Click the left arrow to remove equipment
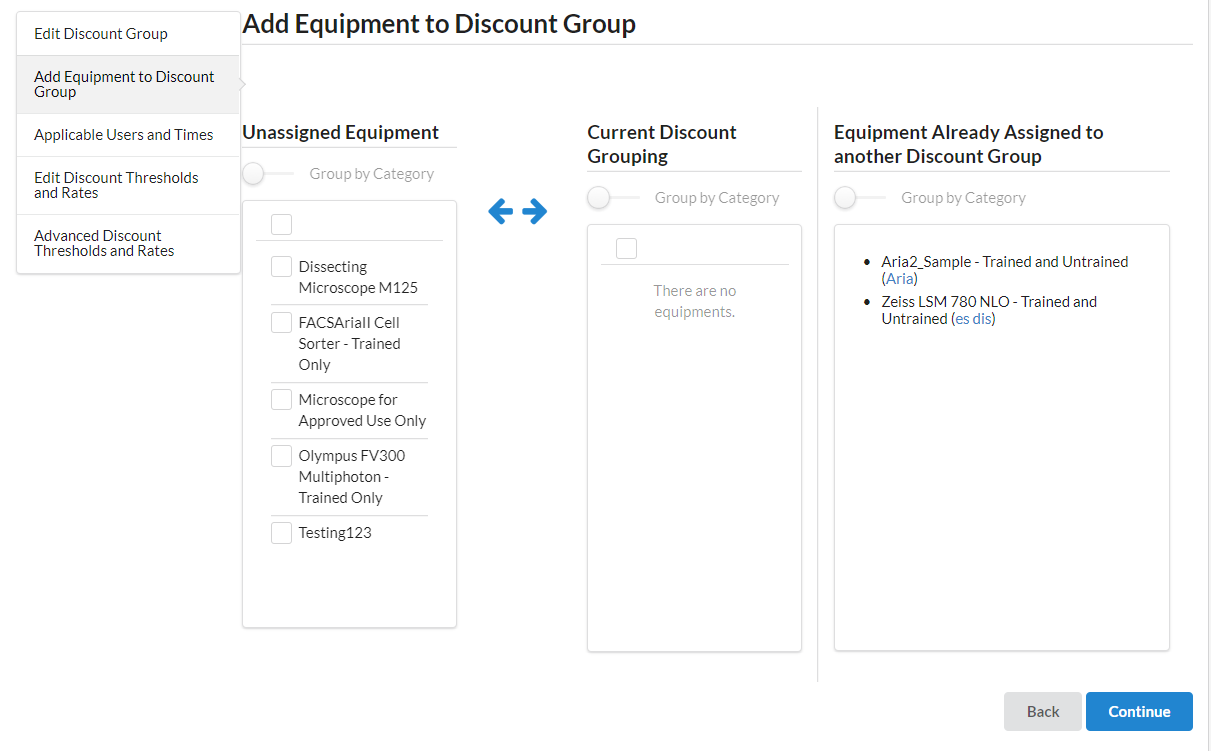 pyautogui.click(x=500, y=211)
